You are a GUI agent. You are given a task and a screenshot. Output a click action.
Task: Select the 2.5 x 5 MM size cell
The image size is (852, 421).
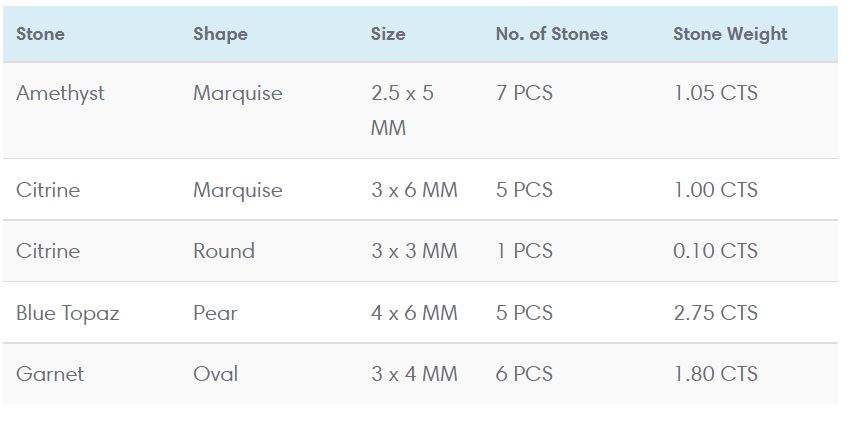[x=402, y=110]
